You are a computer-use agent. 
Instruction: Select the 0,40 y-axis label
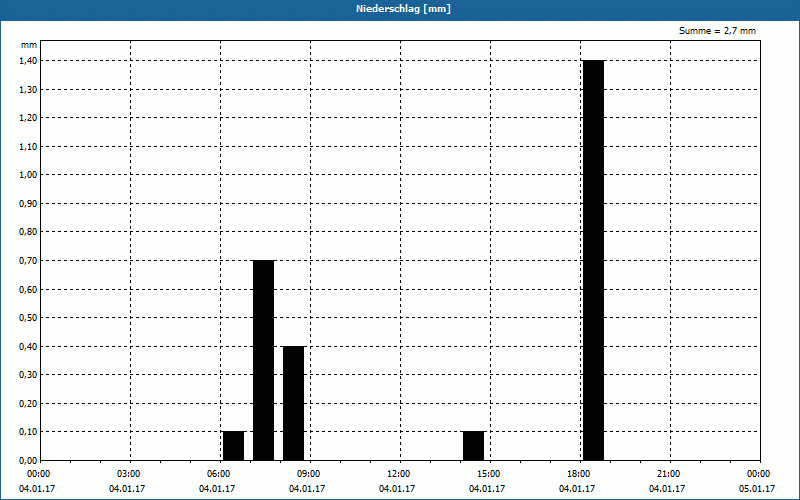coord(29,346)
